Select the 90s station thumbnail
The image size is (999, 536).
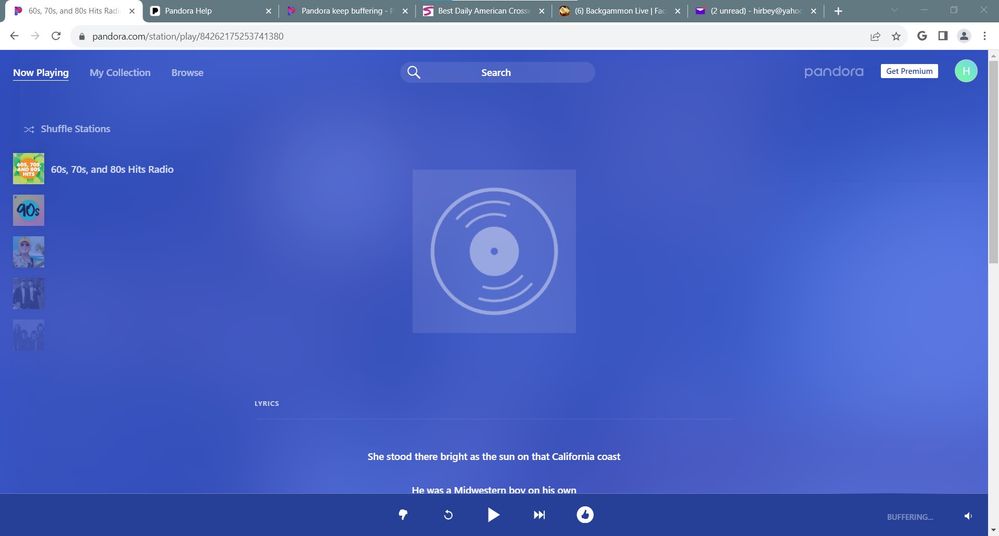(x=29, y=210)
